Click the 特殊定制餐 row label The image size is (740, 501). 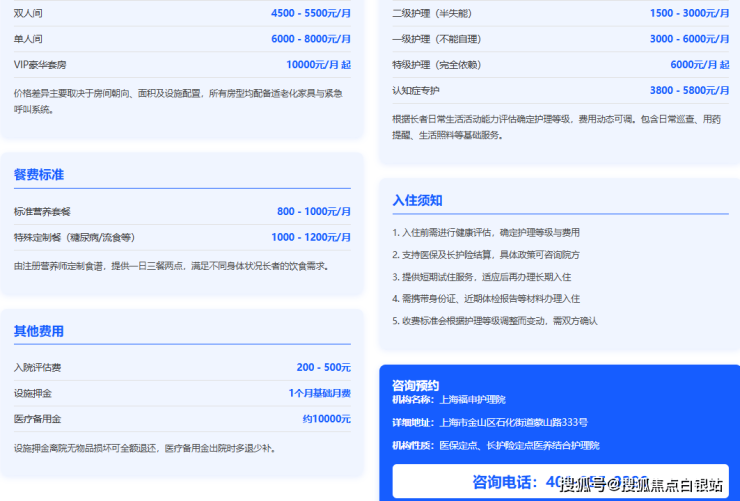[74, 237]
